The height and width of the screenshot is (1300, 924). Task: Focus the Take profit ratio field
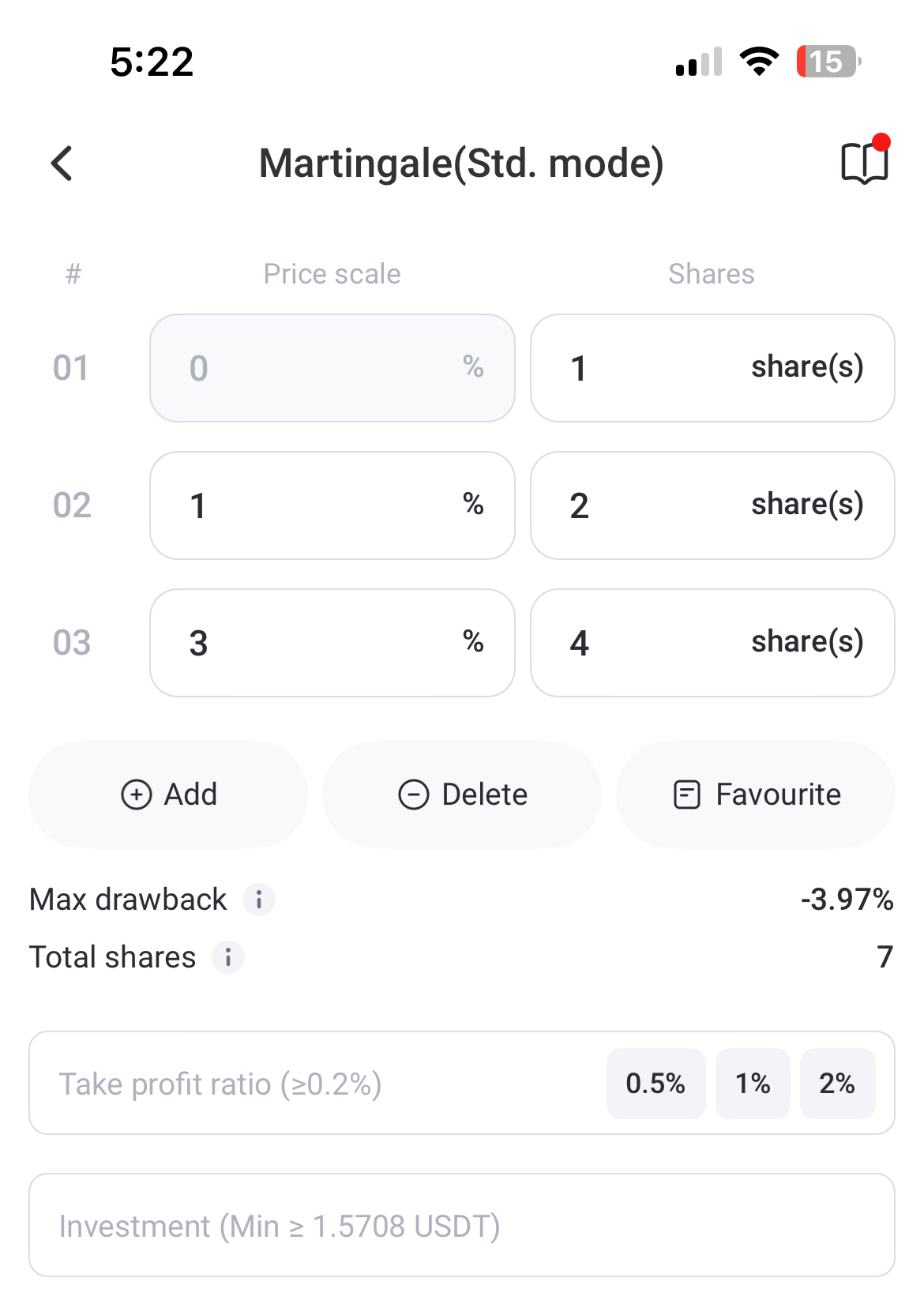tap(316, 1084)
